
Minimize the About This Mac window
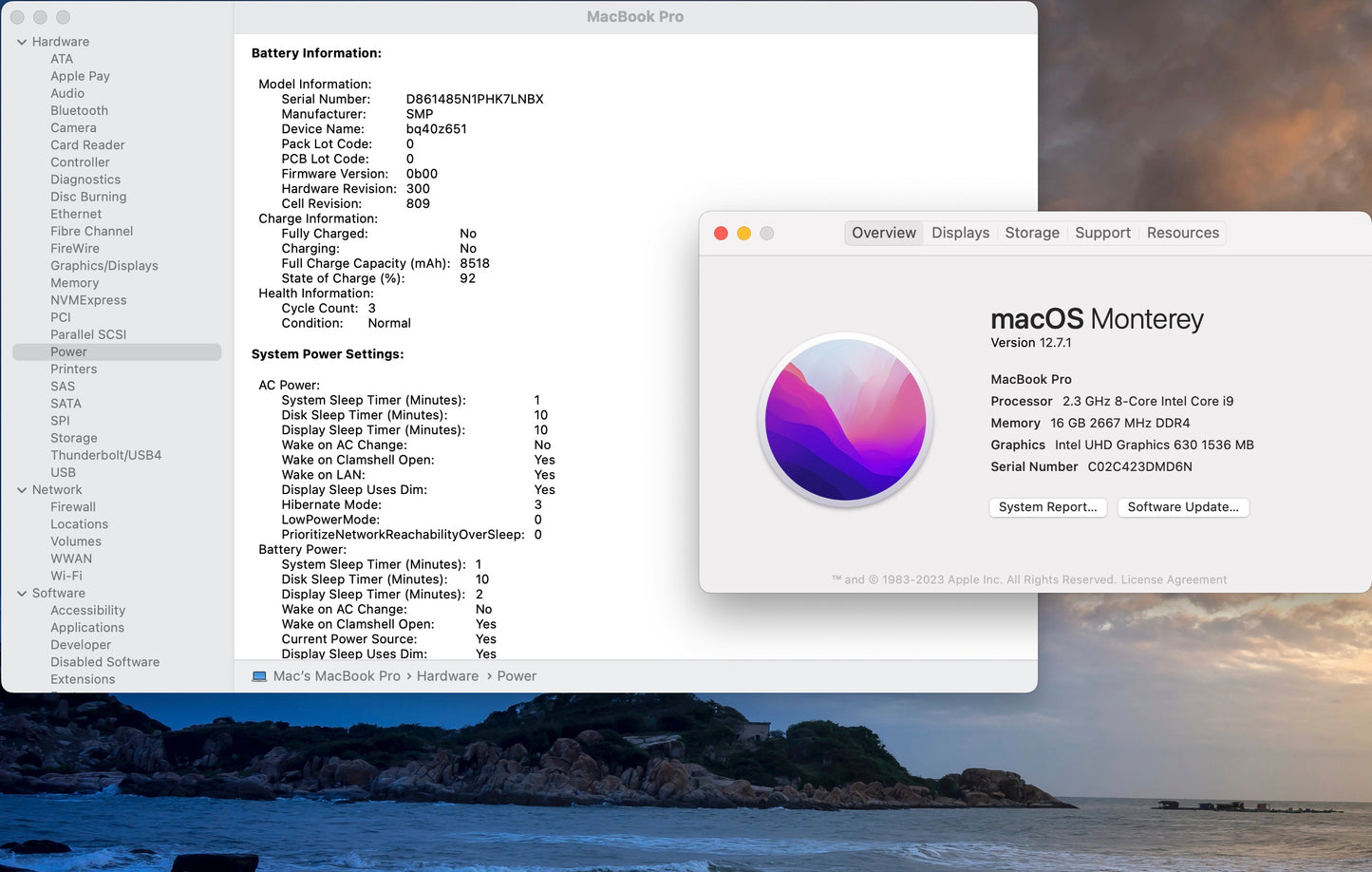click(743, 234)
